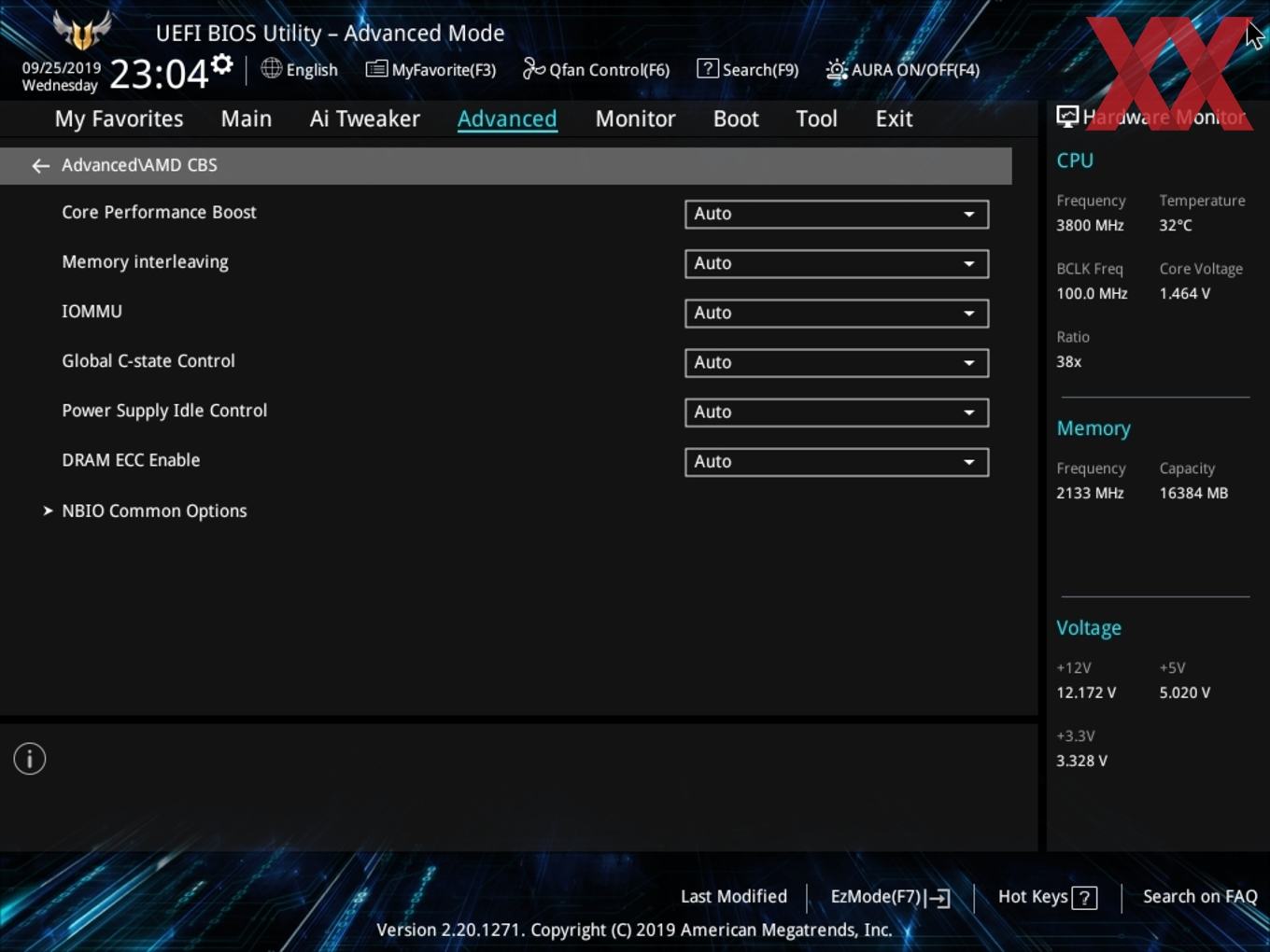Click the Voltage section heading

1089,628
